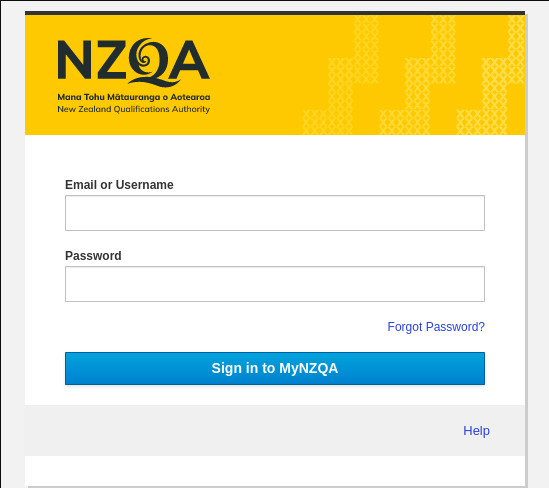Click the NZQA logo in the banner

133,76
